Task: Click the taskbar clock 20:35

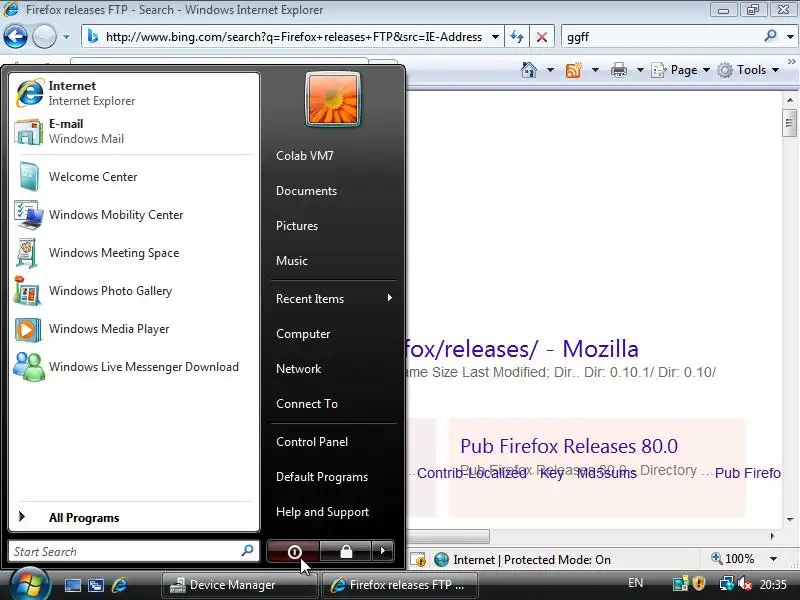Action: click(x=773, y=584)
